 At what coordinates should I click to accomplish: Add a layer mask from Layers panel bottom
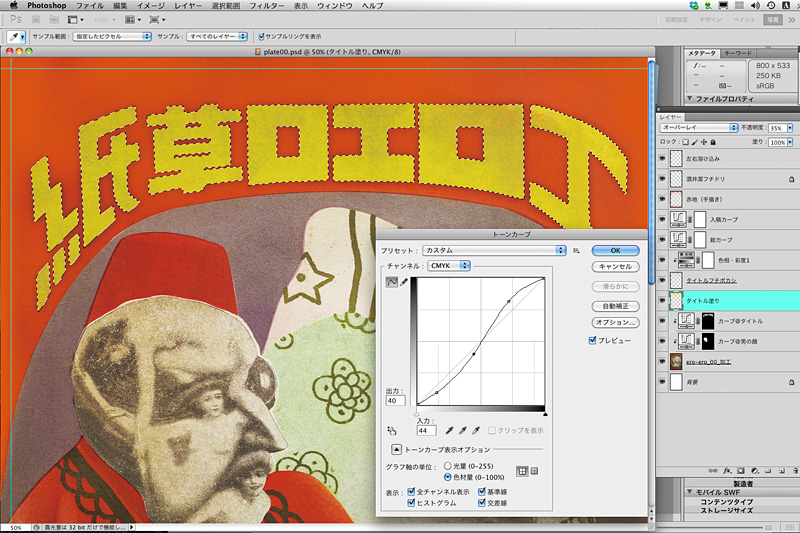[740, 471]
